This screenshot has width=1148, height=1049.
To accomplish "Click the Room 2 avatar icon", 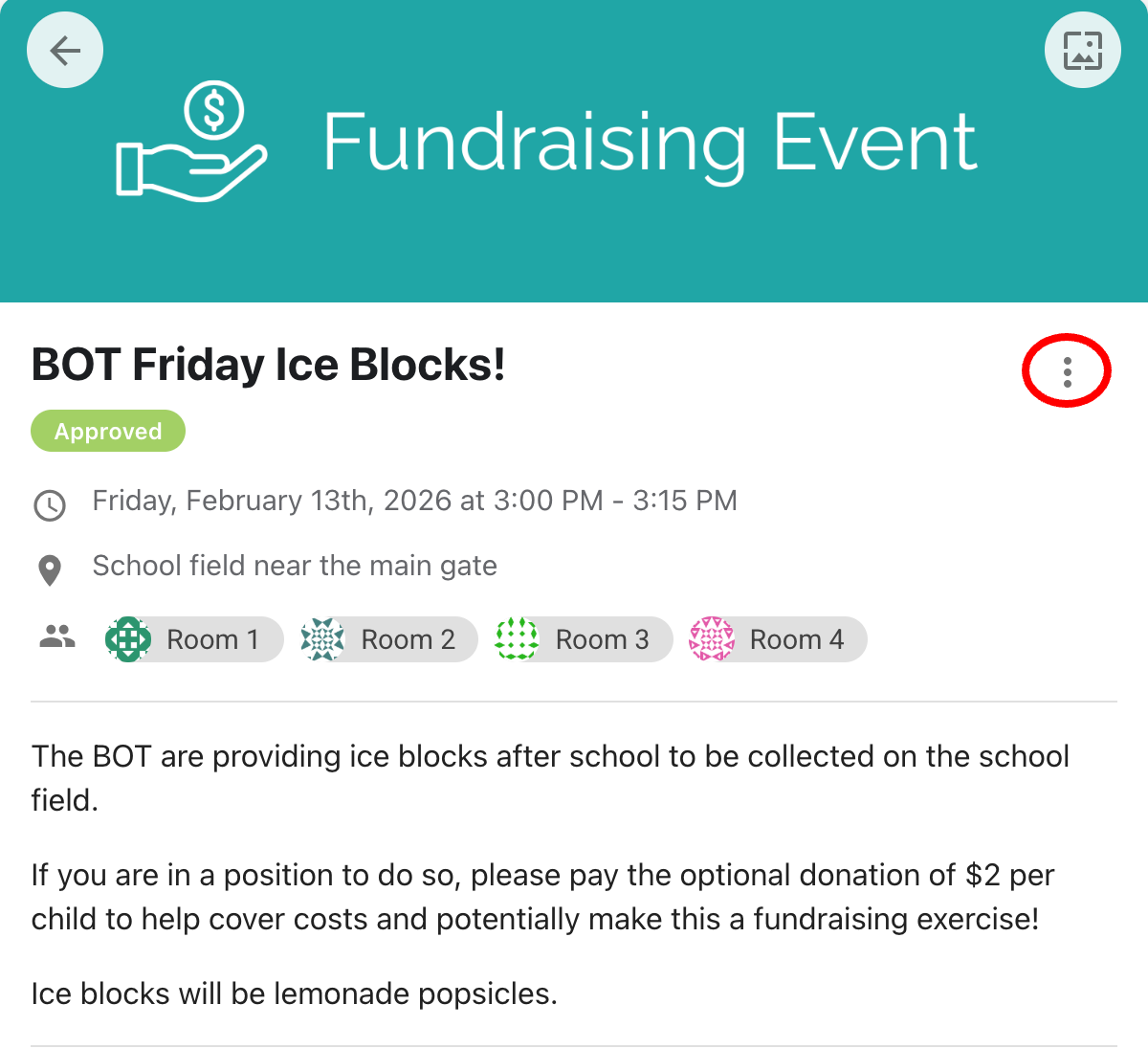I will tap(322, 639).
